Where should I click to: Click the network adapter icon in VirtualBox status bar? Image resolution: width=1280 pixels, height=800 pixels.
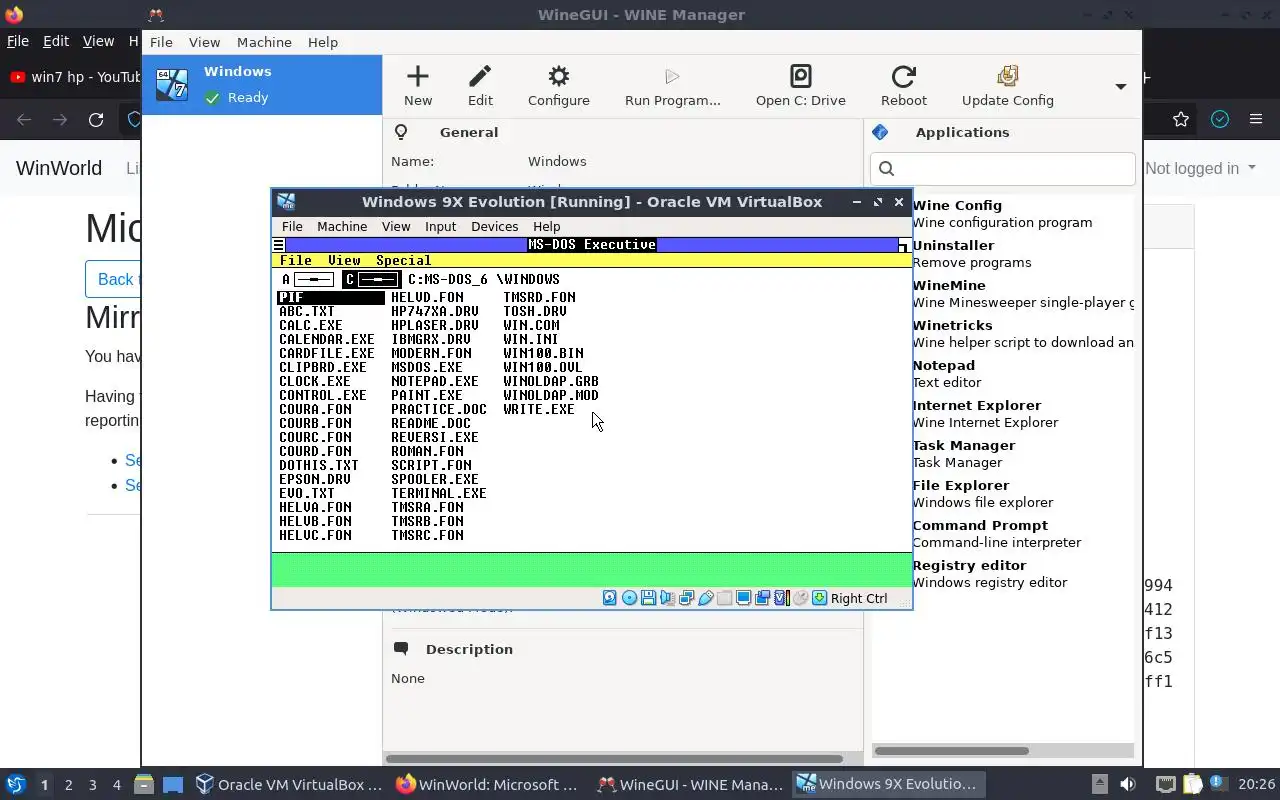(686, 598)
